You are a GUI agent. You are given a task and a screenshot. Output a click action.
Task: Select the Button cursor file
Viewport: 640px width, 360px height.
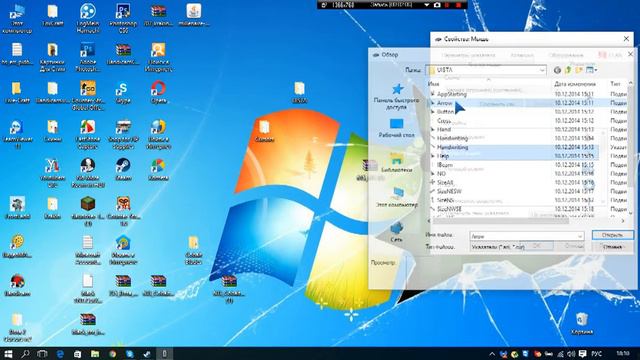(x=445, y=111)
